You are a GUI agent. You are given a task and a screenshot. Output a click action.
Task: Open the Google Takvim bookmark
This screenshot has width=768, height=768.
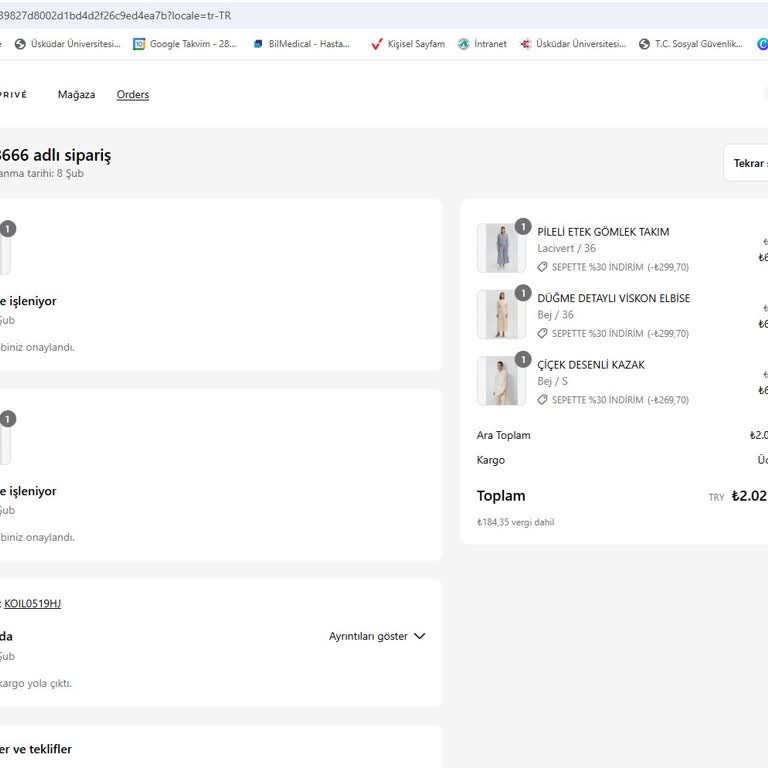coord(185,44)
